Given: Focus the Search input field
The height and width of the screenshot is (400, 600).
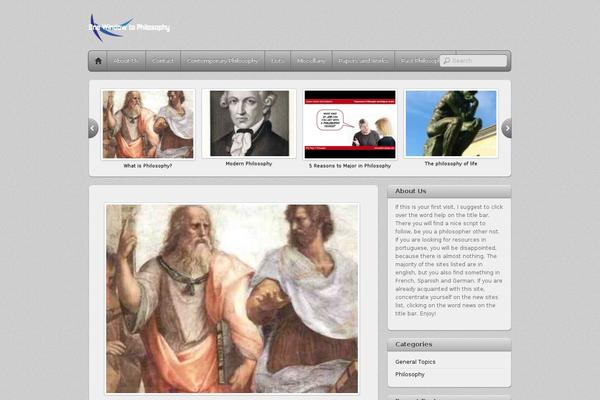Looking at the screenshot, I should click(x=473, y=60).
